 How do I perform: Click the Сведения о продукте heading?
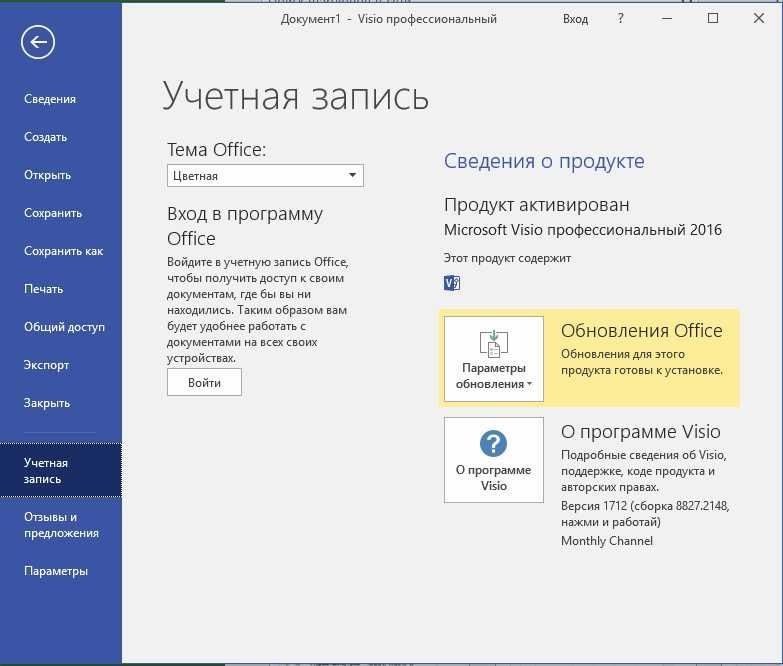point(544,161)
